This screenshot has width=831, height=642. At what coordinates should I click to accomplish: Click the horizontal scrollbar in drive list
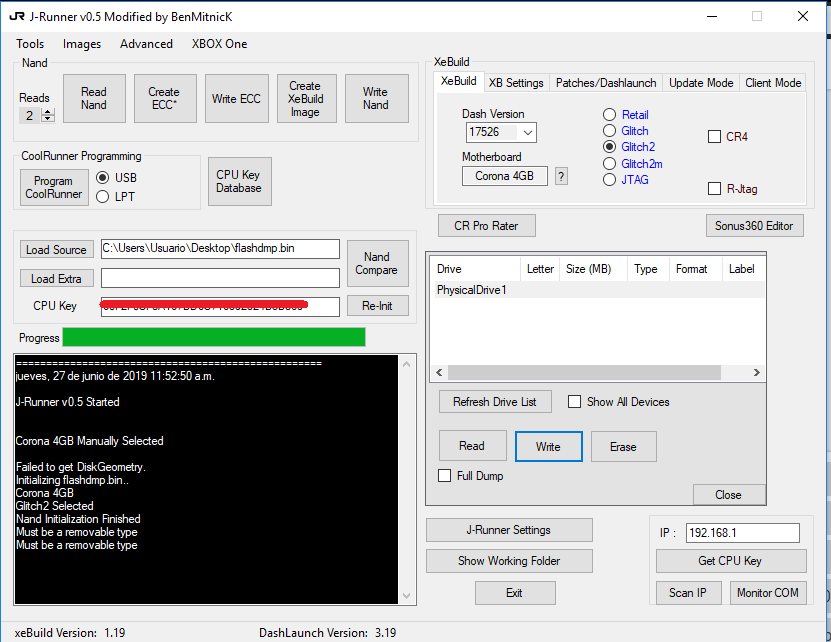point(585,373)
